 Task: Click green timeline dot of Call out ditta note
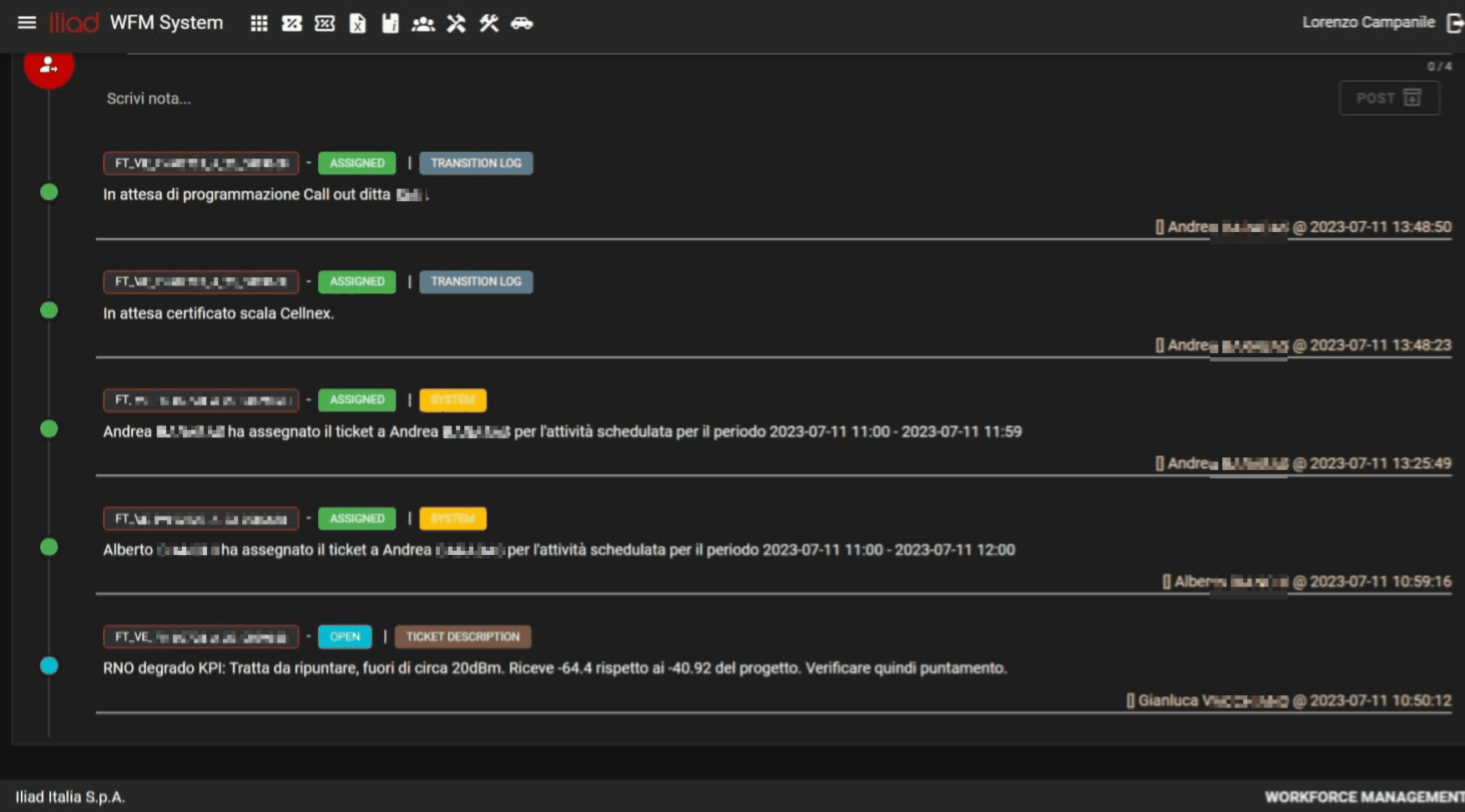(x=49, y=192)
